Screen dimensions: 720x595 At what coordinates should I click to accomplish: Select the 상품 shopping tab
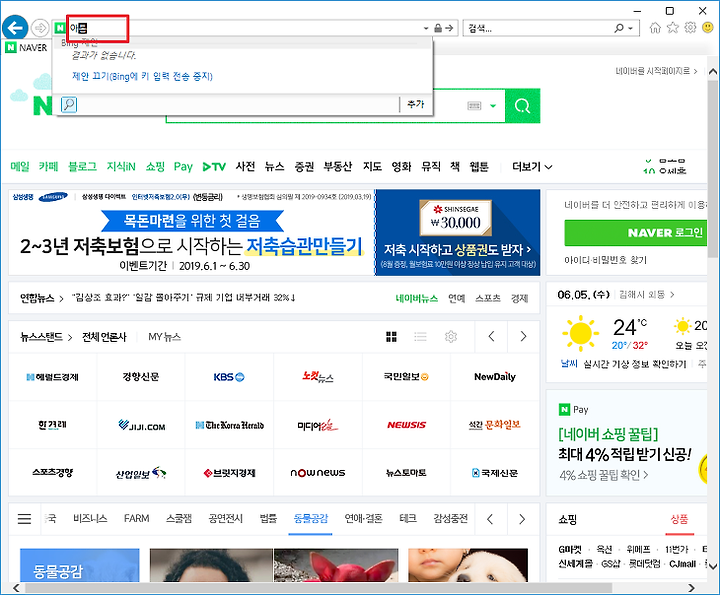(679, 519)
